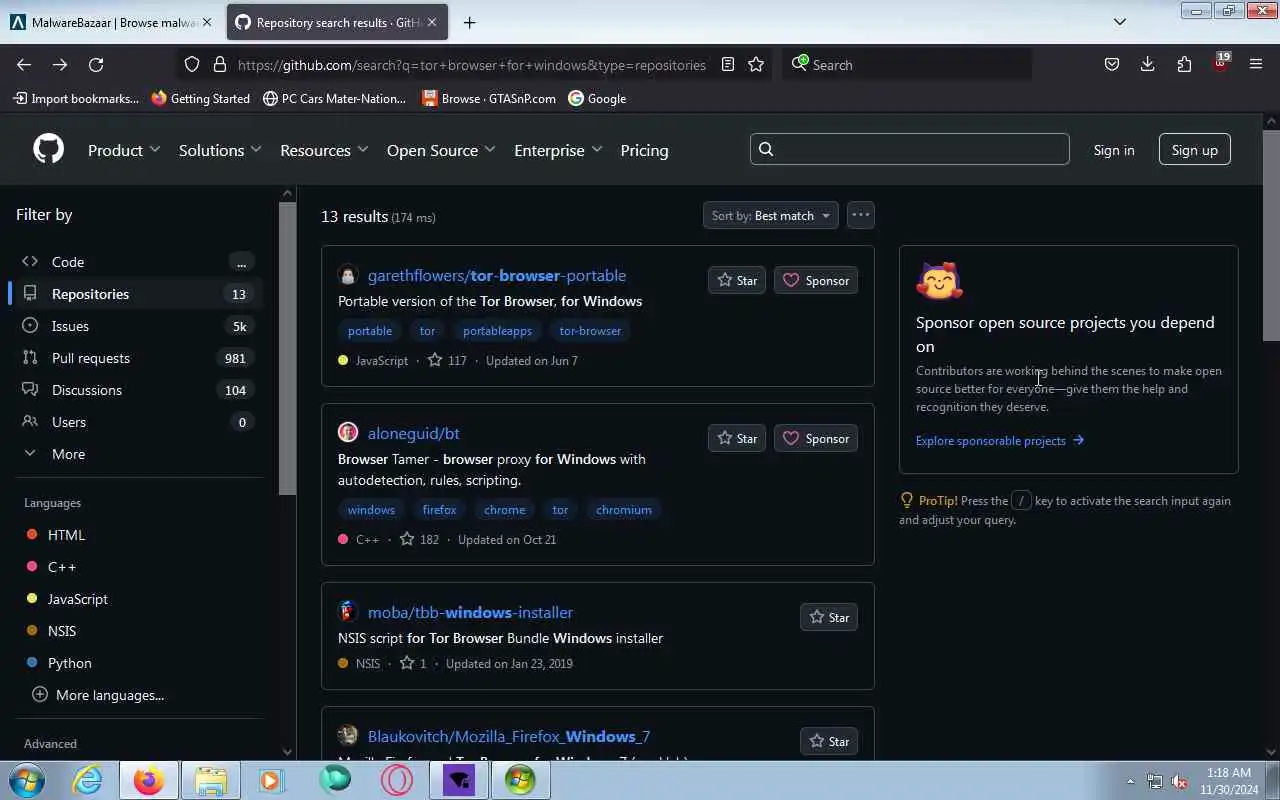Open garethflowers/tor-browser-portable repository link
The width and height of the screenshot is (1280, 800).
(497, 275)
